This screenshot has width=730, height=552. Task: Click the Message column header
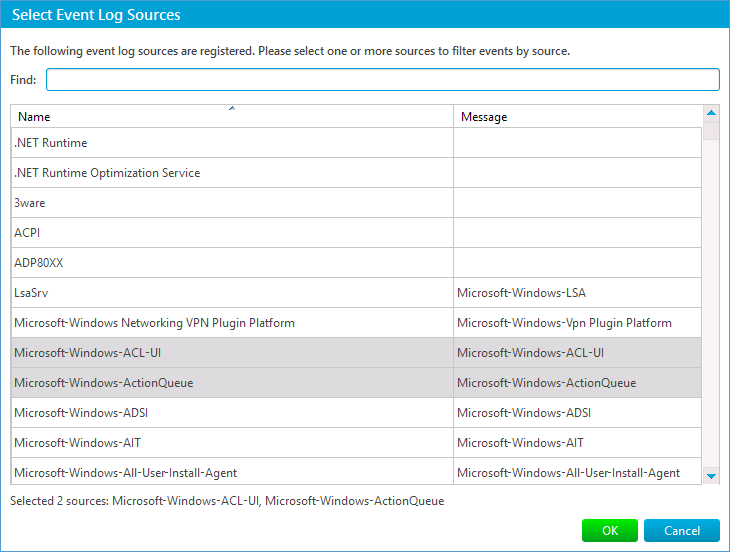[x=577, y=117]
